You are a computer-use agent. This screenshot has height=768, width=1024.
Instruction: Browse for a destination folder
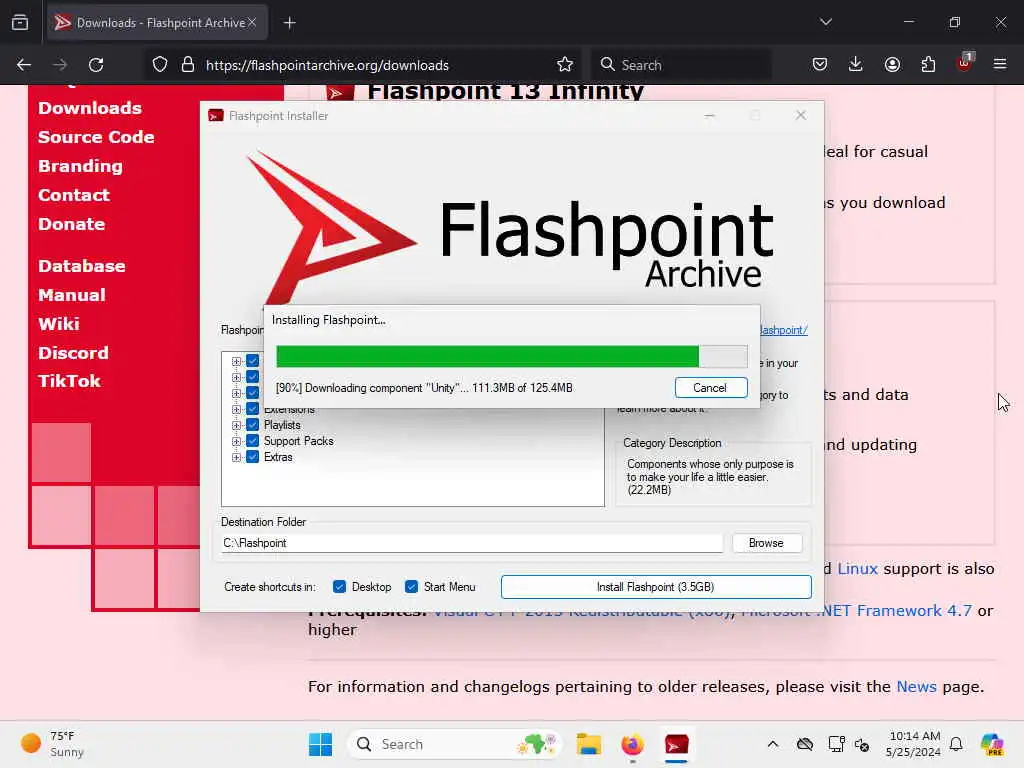tap(767, 543)
